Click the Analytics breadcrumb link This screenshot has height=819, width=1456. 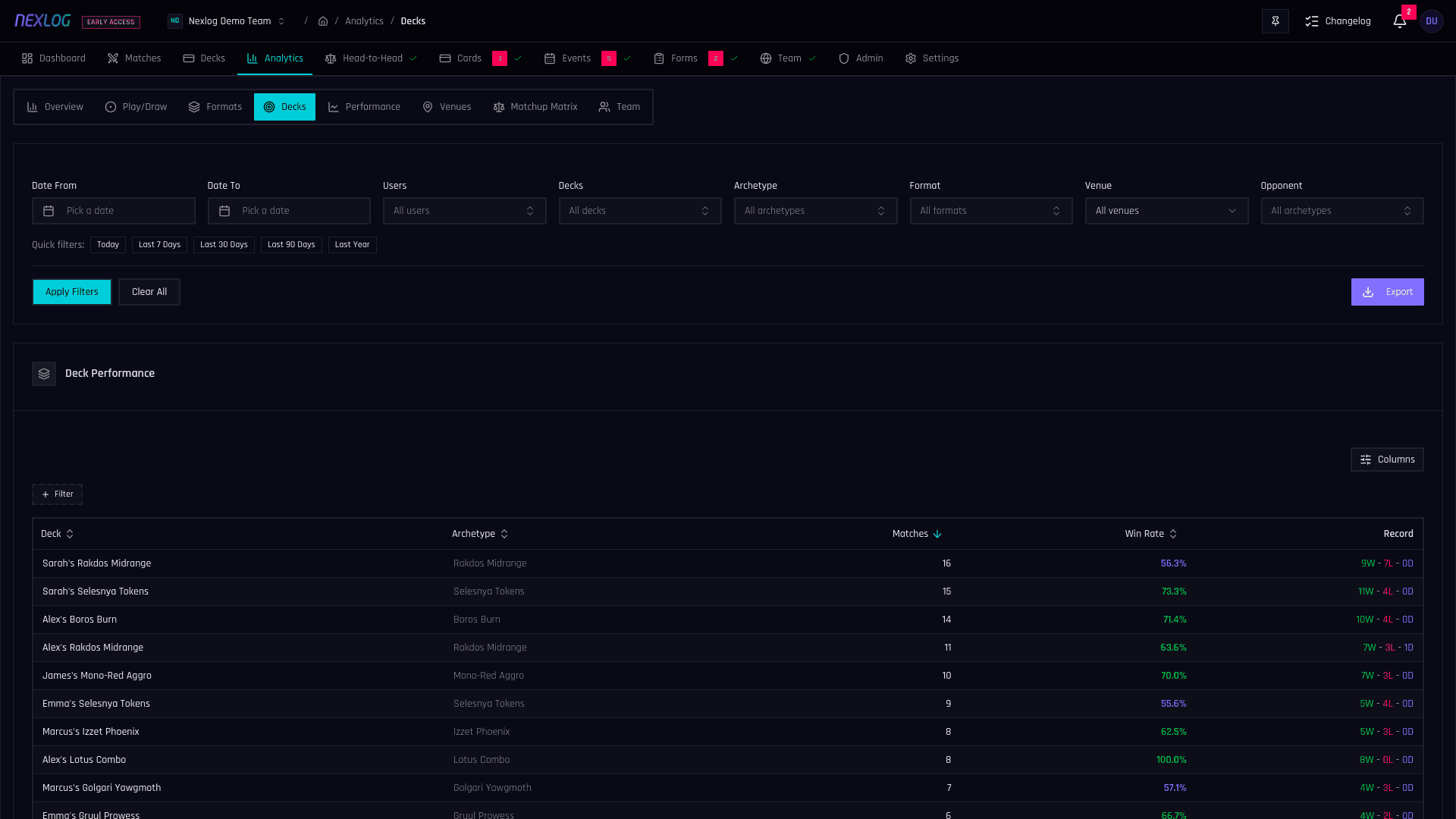coord(364,21)
